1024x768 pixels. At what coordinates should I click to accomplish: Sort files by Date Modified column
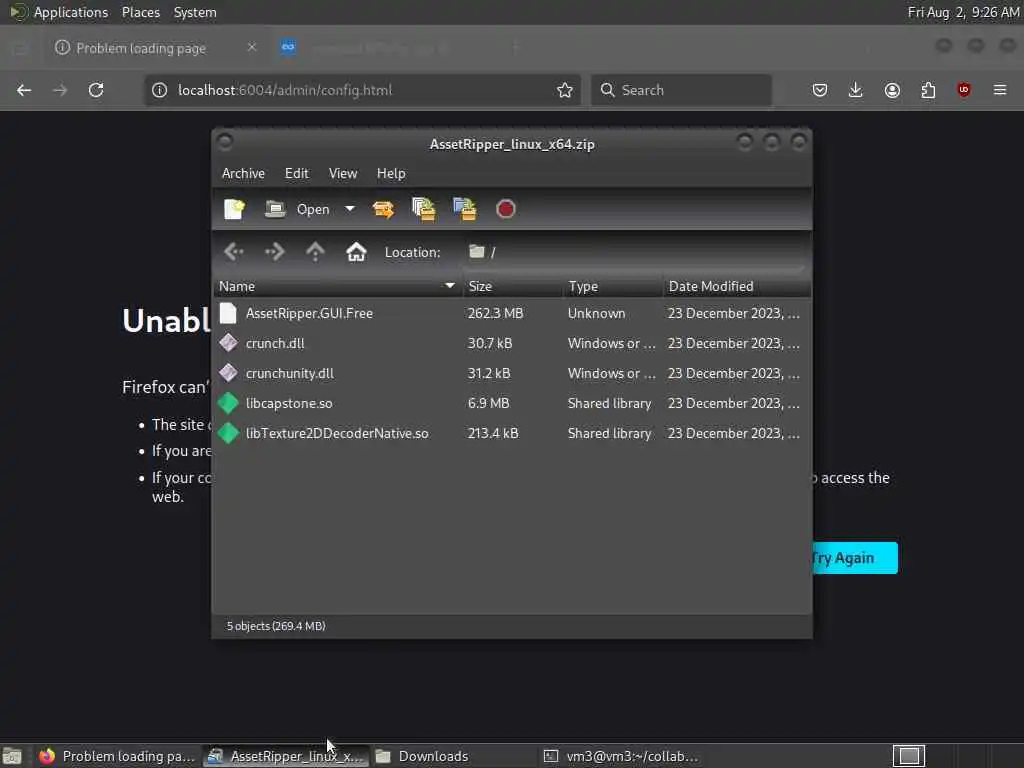coord(737,286)
